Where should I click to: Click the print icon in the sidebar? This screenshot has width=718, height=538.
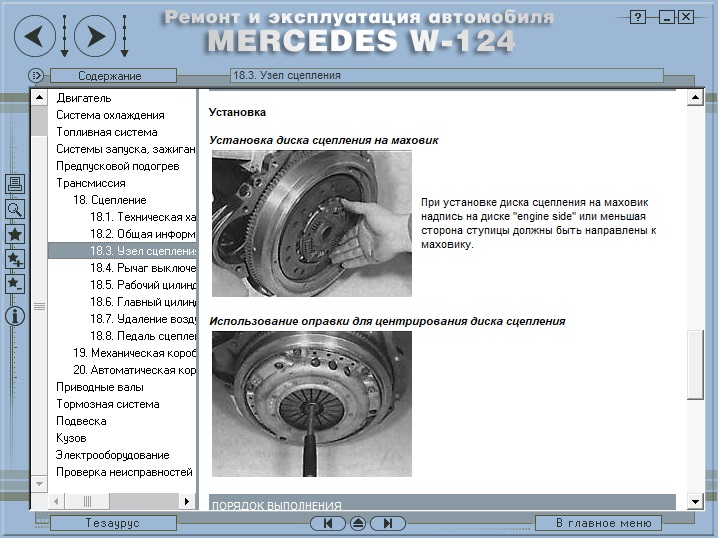(15, 184)
